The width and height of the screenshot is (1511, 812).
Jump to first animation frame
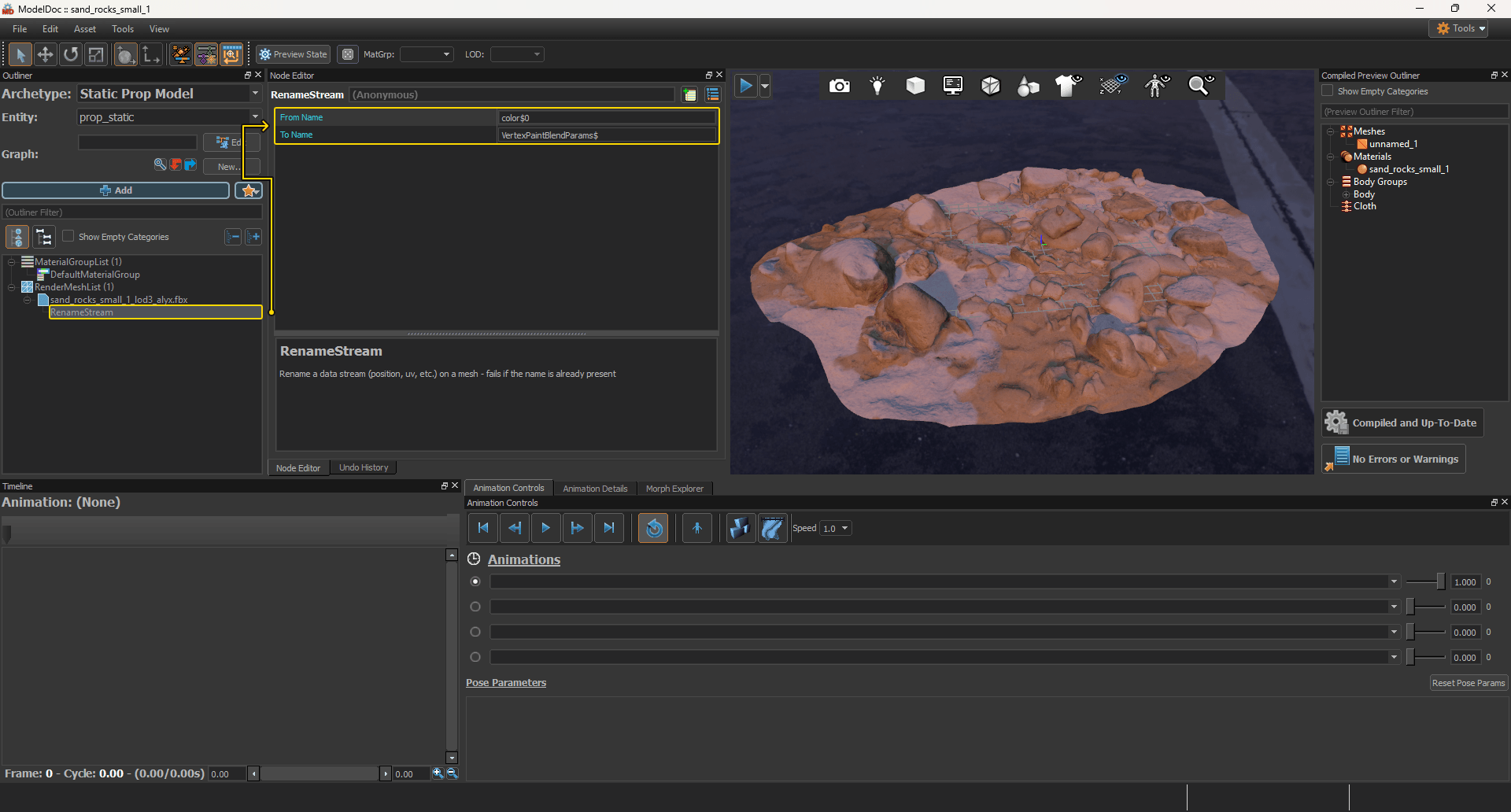click(483, 528)
